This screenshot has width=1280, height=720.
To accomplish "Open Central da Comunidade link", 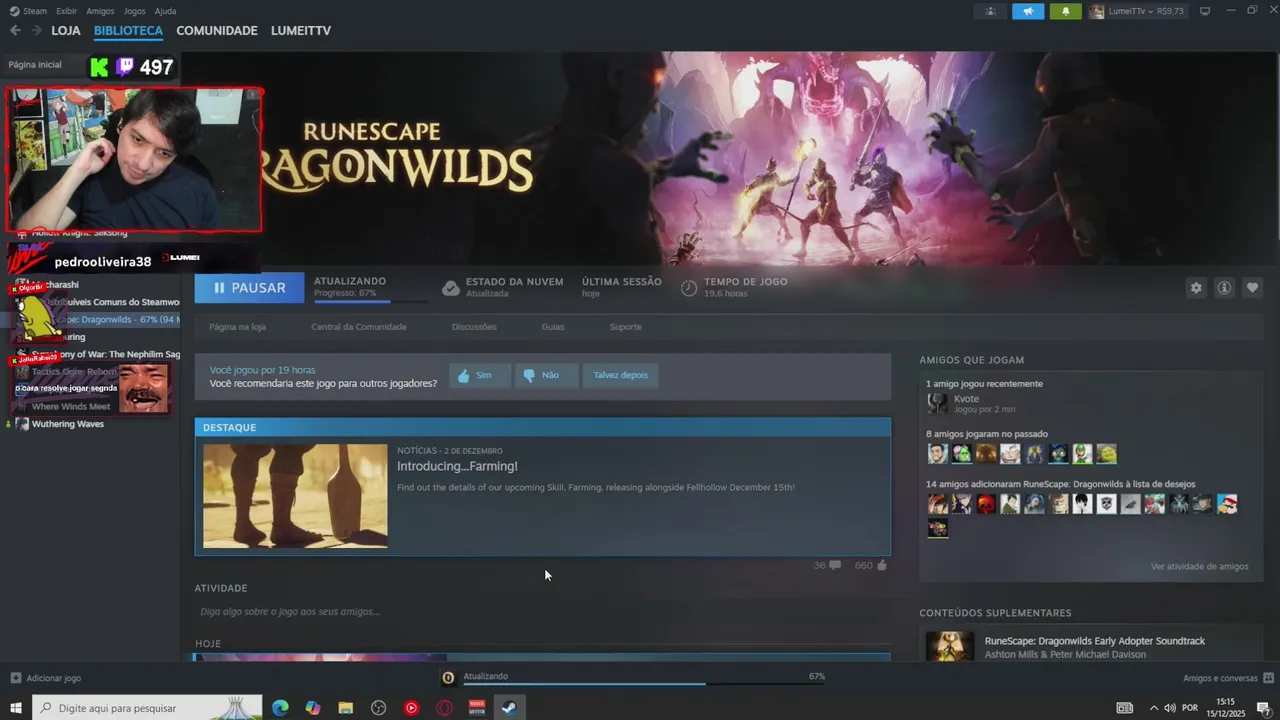I will (x=359, y=327).
